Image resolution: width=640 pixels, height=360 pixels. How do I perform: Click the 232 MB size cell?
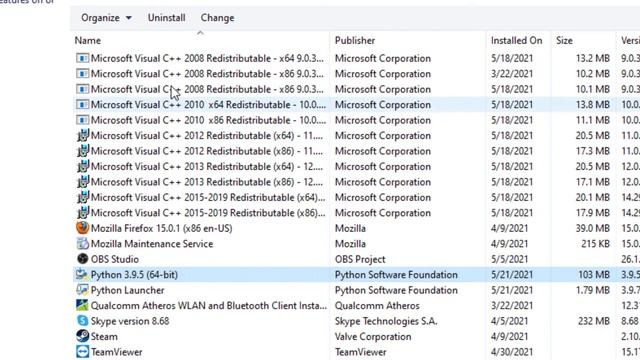(594, 321)
